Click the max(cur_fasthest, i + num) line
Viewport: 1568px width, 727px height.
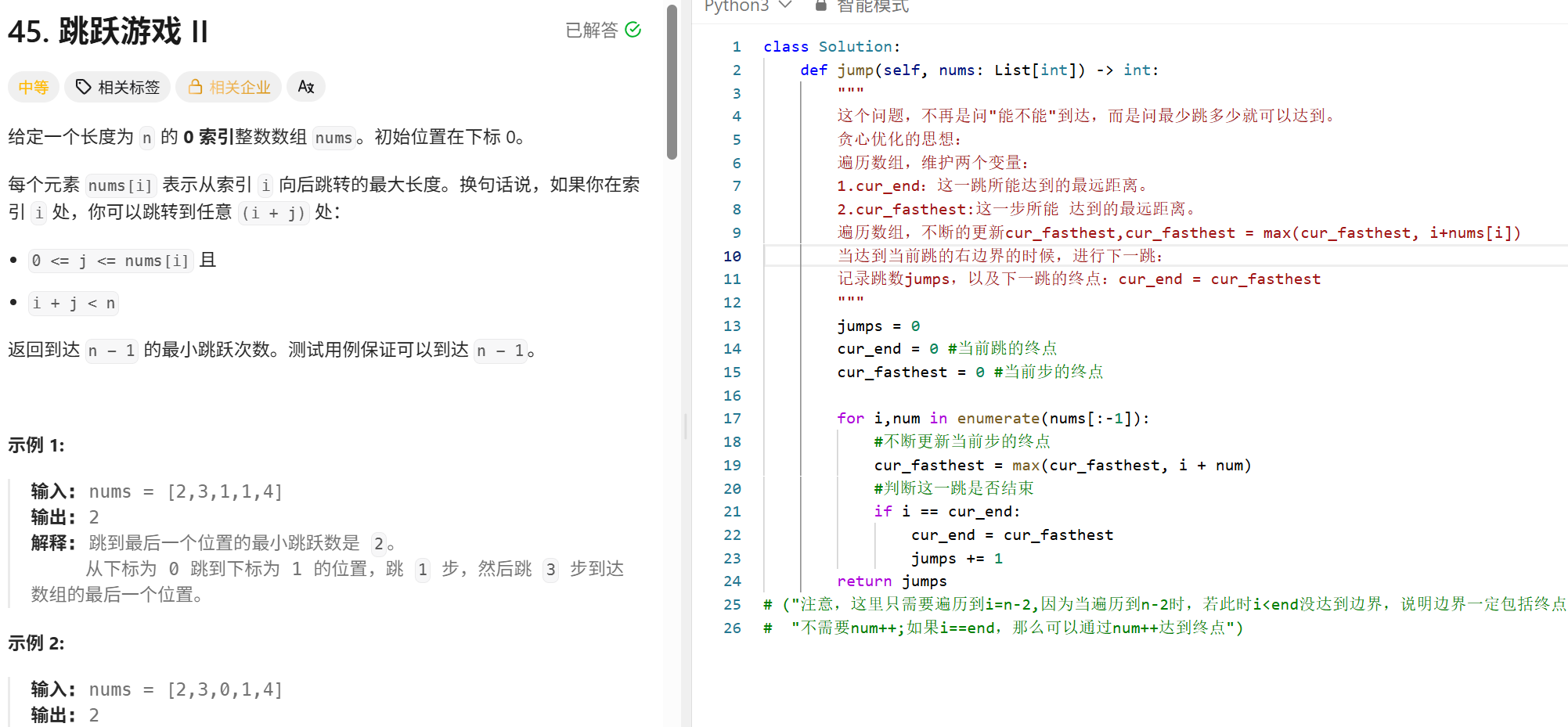click(x=1062, y=465)
